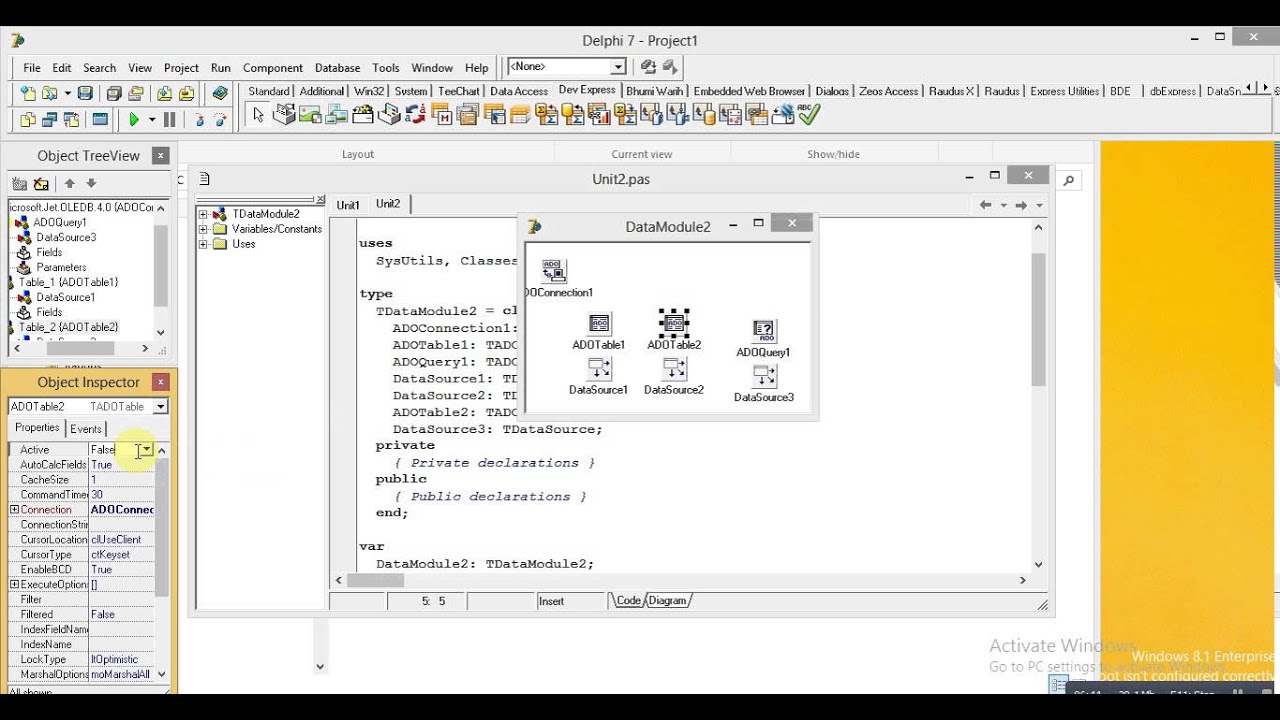Close the Object TreeView panel
Image resolution: width=1280 pixels, height=720 pixels.
[x=160, y=156]
